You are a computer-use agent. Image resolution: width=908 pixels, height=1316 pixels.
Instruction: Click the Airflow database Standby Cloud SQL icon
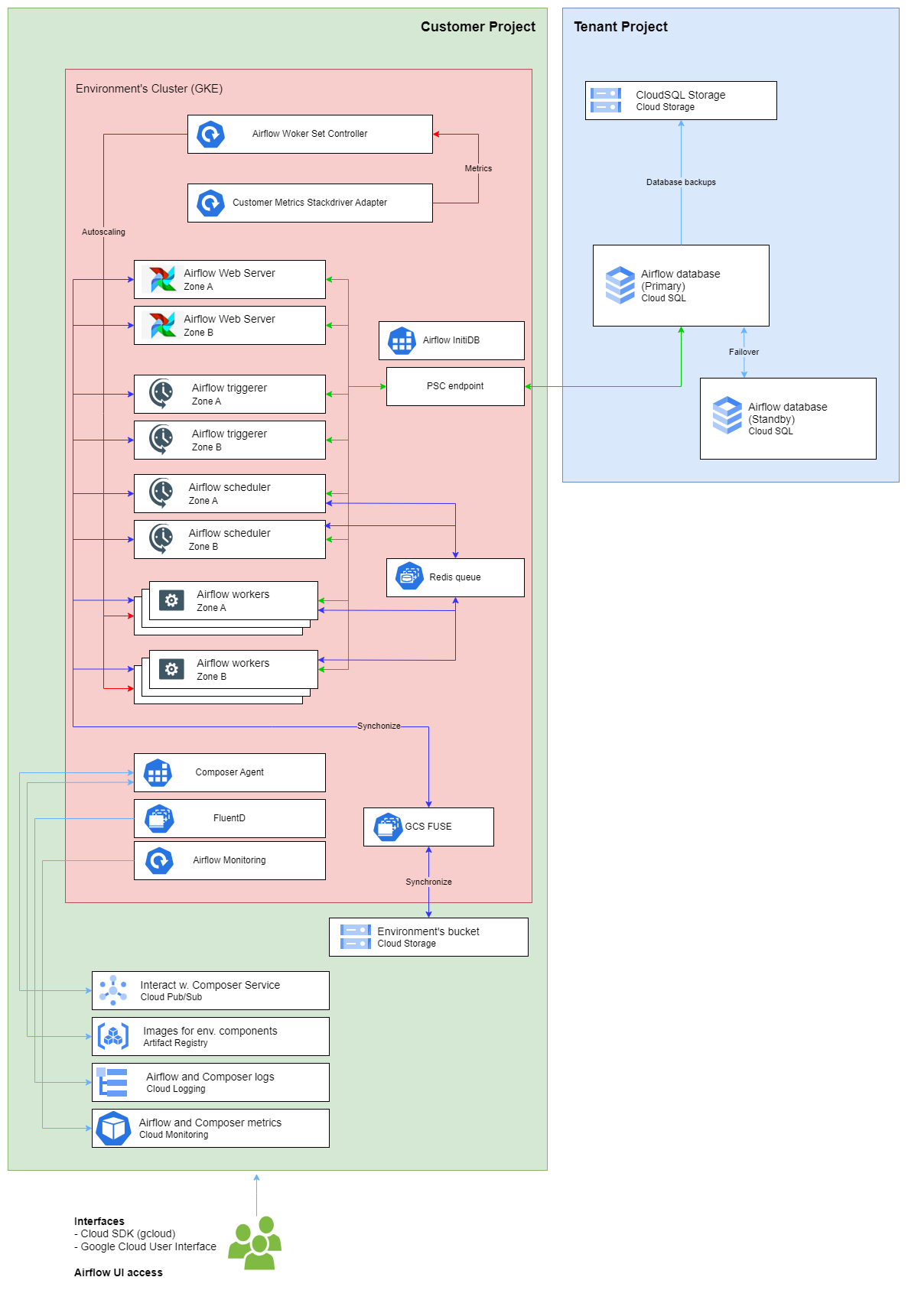coord(727,415)
